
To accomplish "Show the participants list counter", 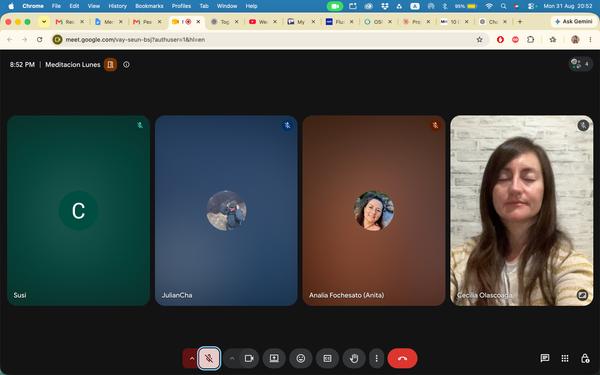I will coord(580,64).
